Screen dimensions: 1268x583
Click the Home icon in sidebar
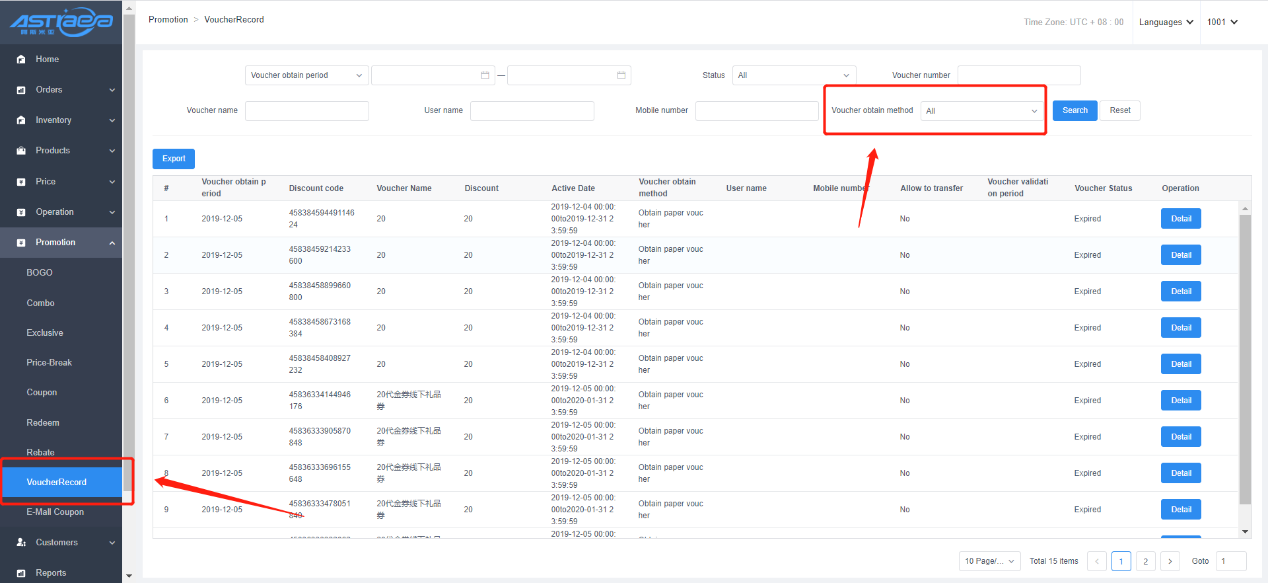coord(21,59)
